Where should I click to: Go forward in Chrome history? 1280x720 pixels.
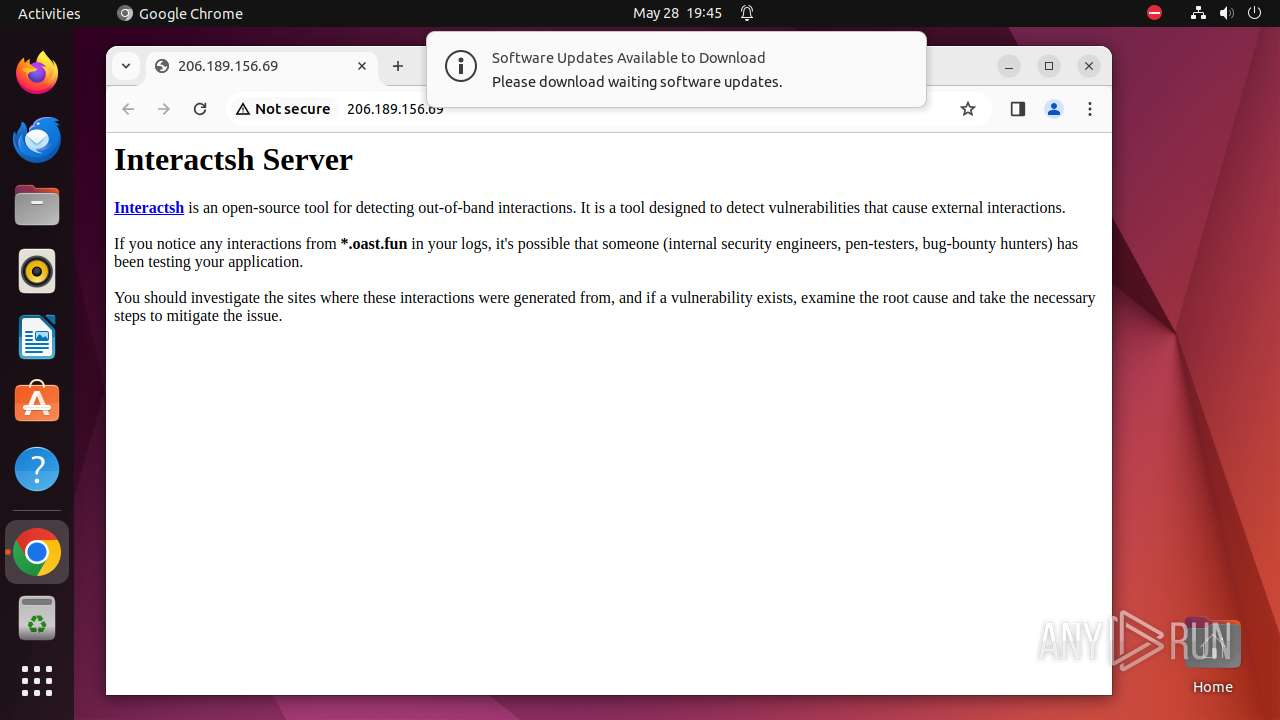pos(164,109)
